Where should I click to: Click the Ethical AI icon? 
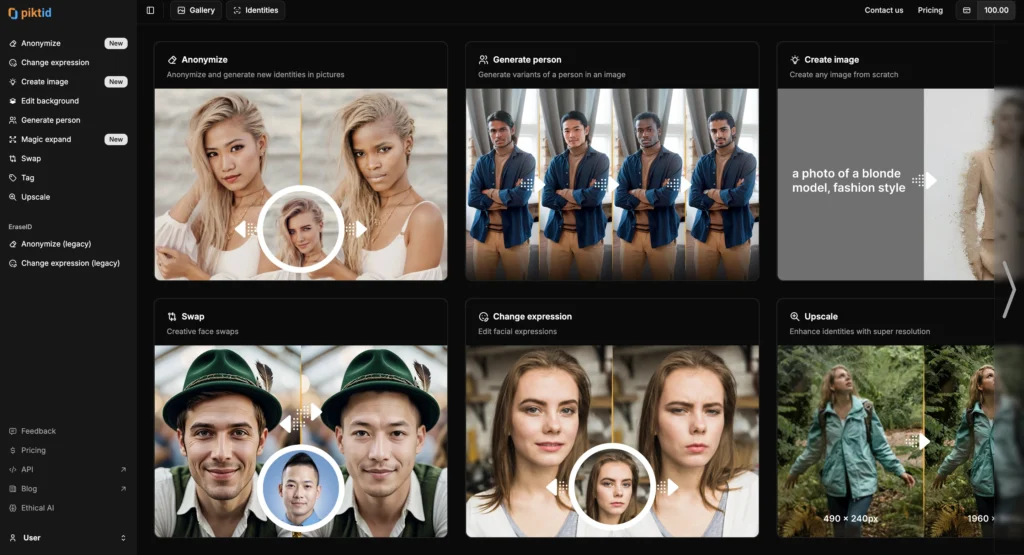(x=12, y=508)
